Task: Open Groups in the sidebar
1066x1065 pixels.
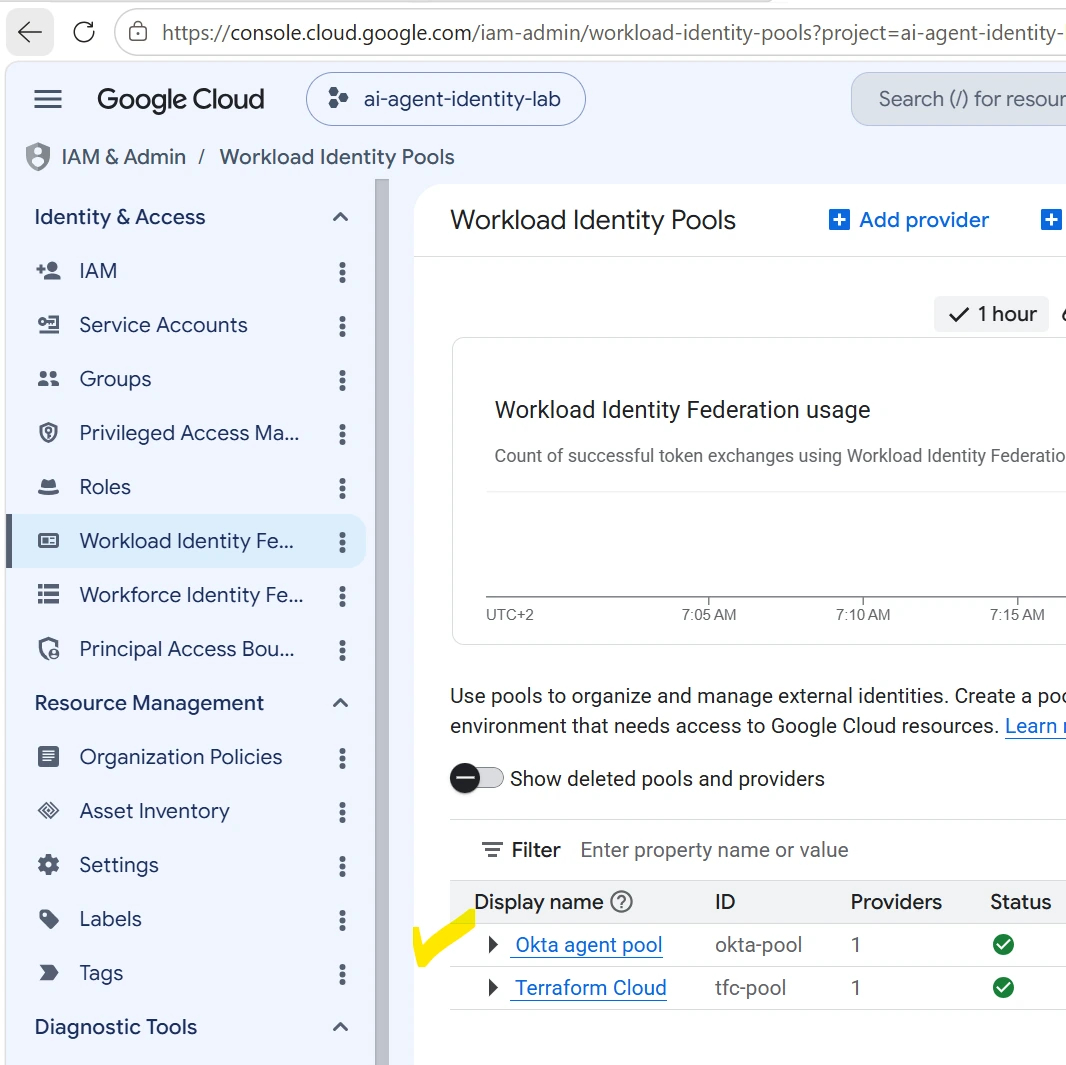Action: 115,379
